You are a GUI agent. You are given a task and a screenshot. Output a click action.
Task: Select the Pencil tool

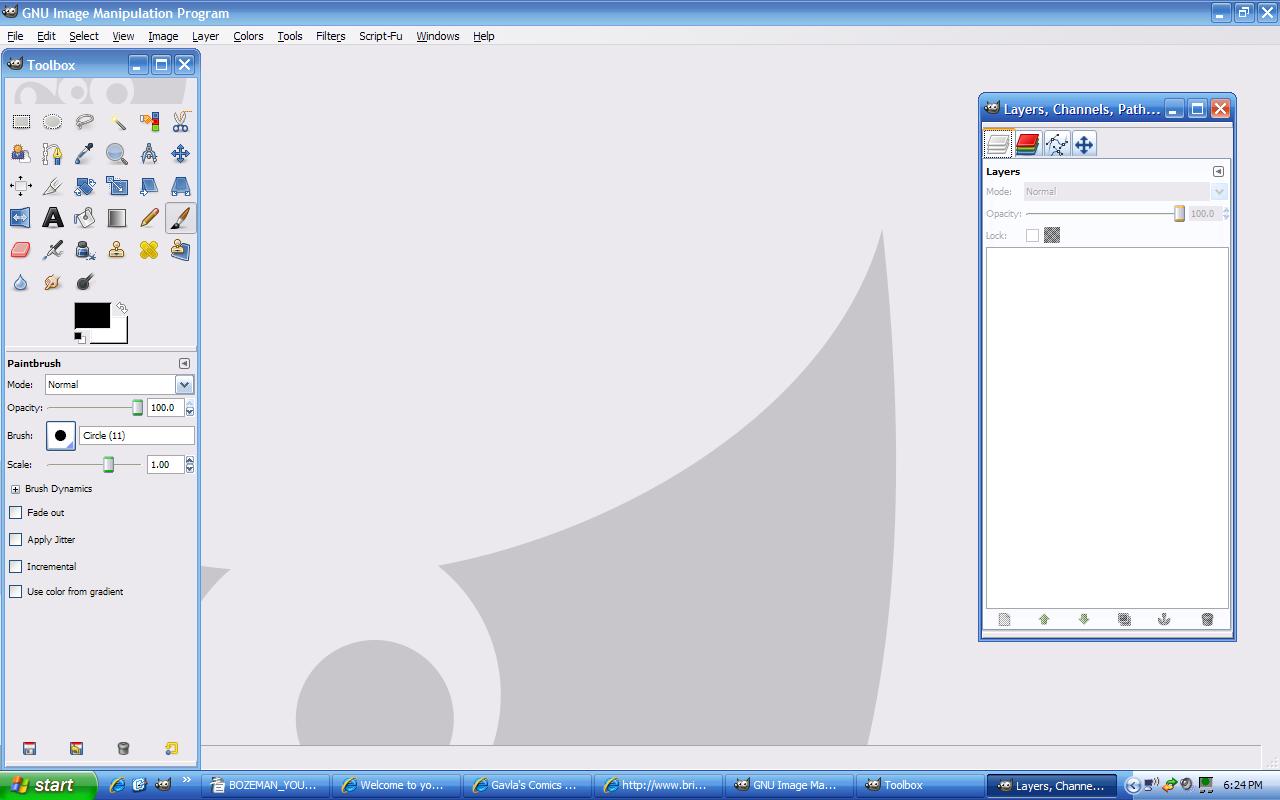[149, 218]
